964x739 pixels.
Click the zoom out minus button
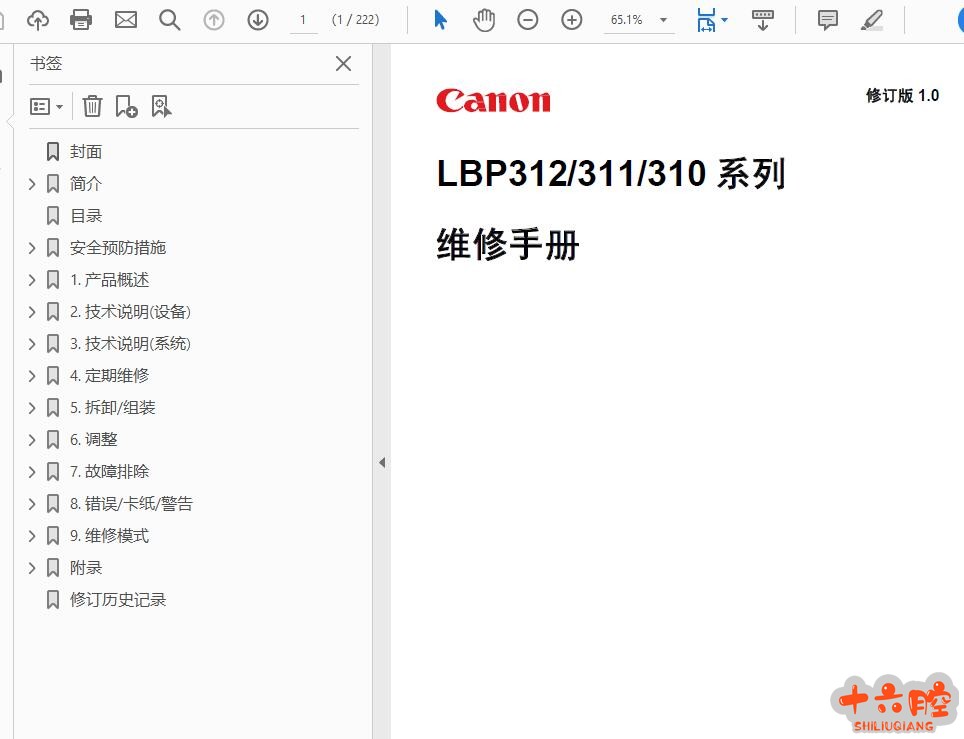[x=528, y=19]
